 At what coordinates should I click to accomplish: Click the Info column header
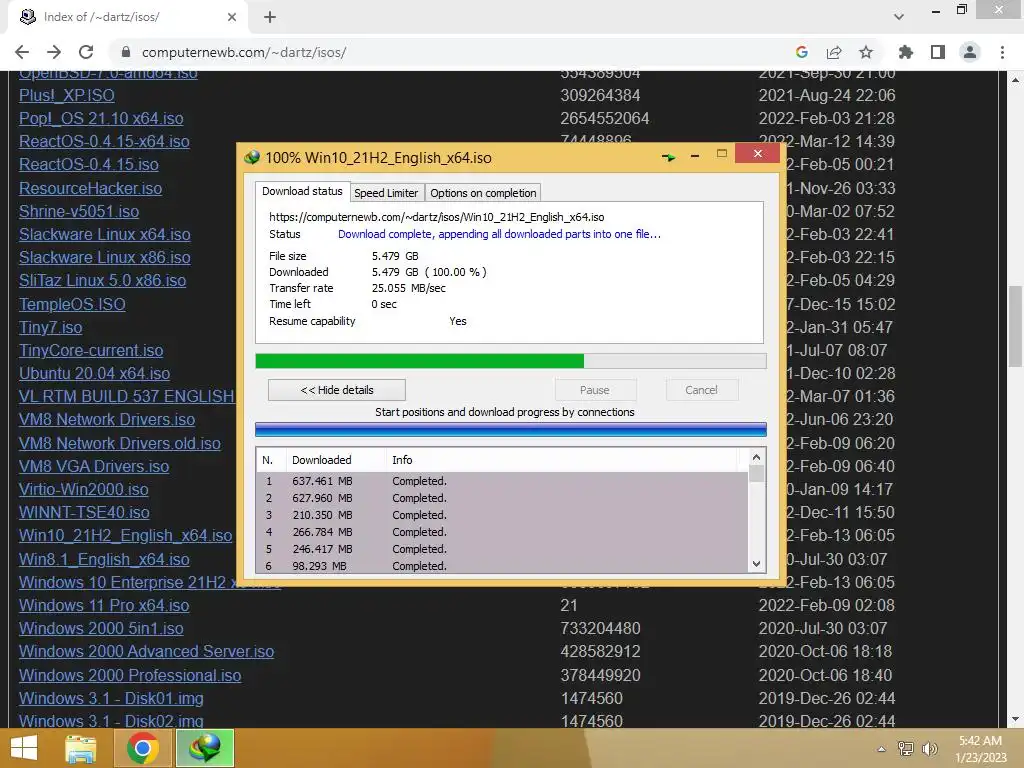click(562, 460)
